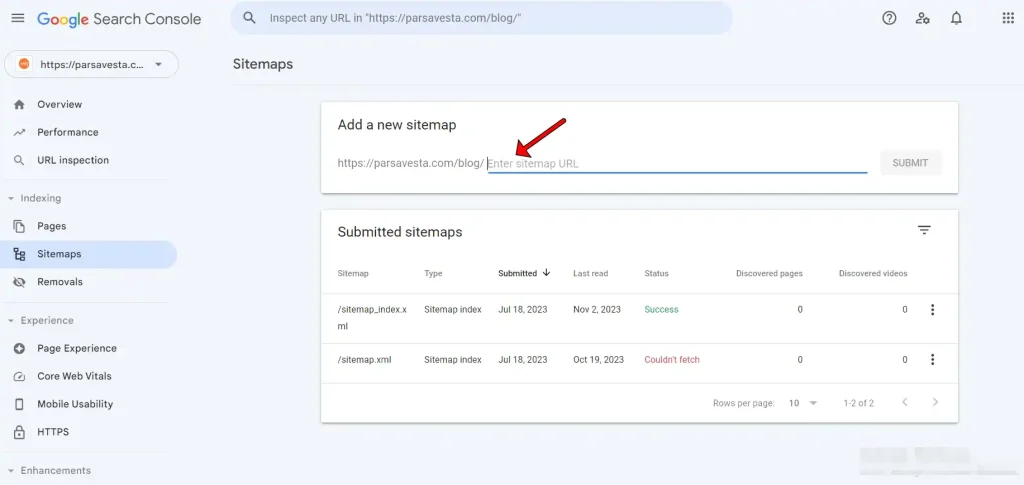Screen dimensions: 1024x485
Task: Click the green Success status
Action: coord(661,309)
